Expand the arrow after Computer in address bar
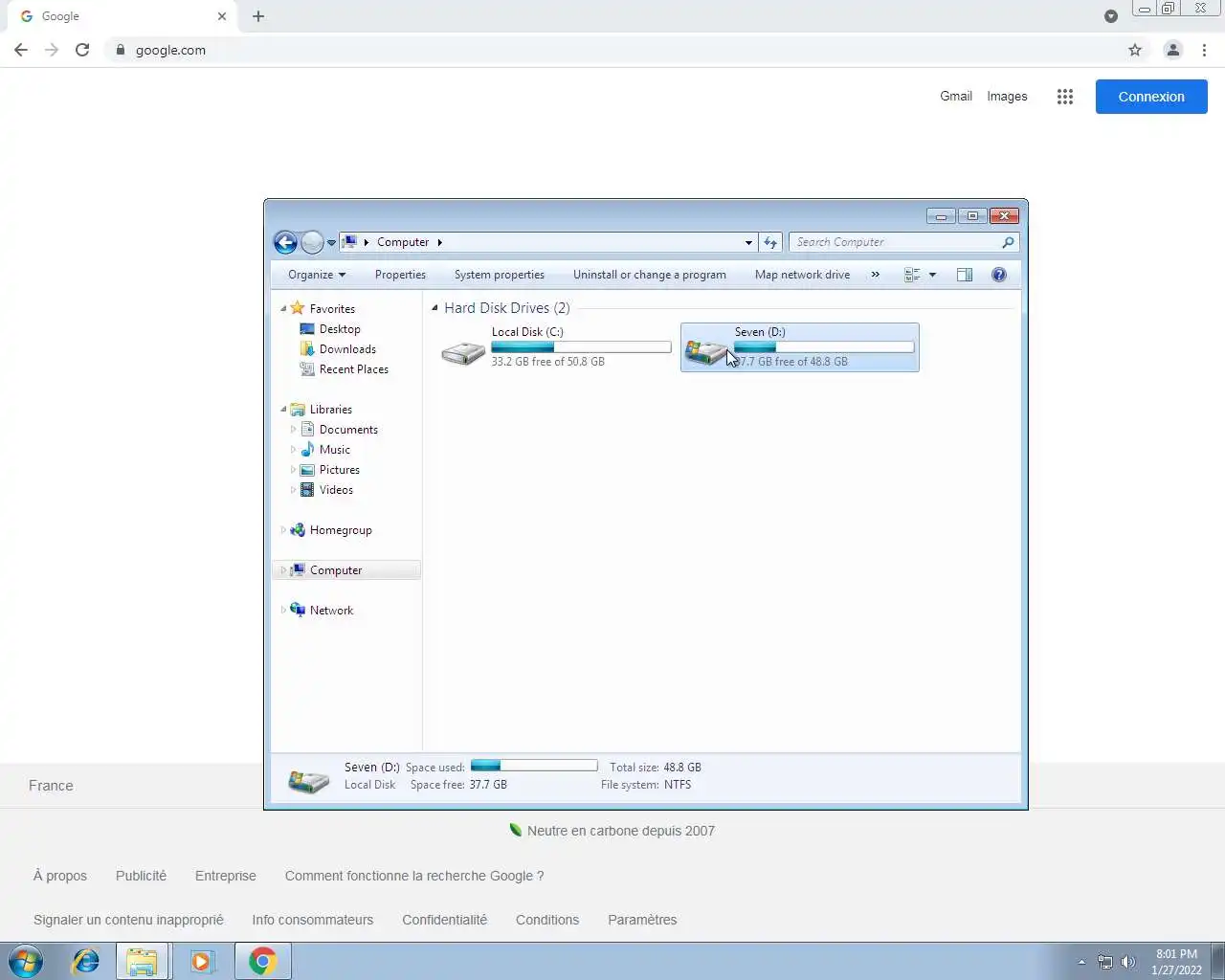Viewport: 1225px width, 980px height. click(x=439, y=242)
